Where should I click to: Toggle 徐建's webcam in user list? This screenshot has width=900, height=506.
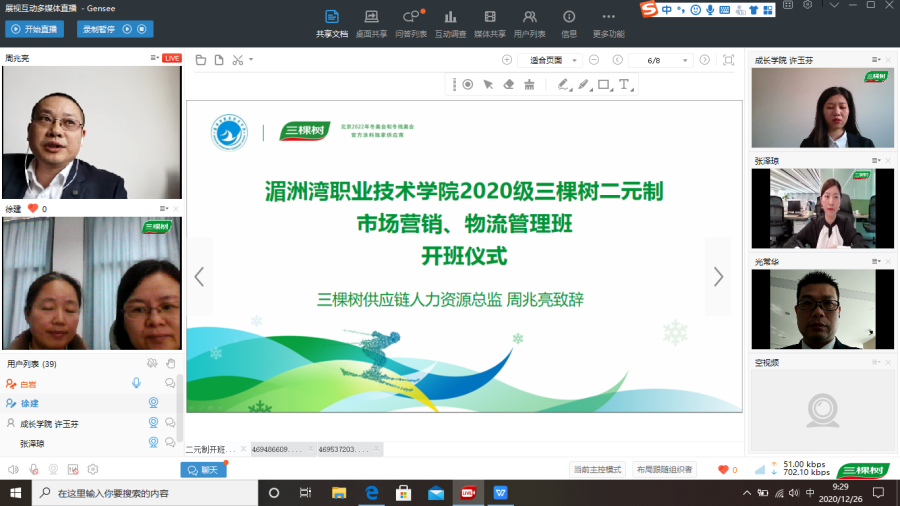153,403
